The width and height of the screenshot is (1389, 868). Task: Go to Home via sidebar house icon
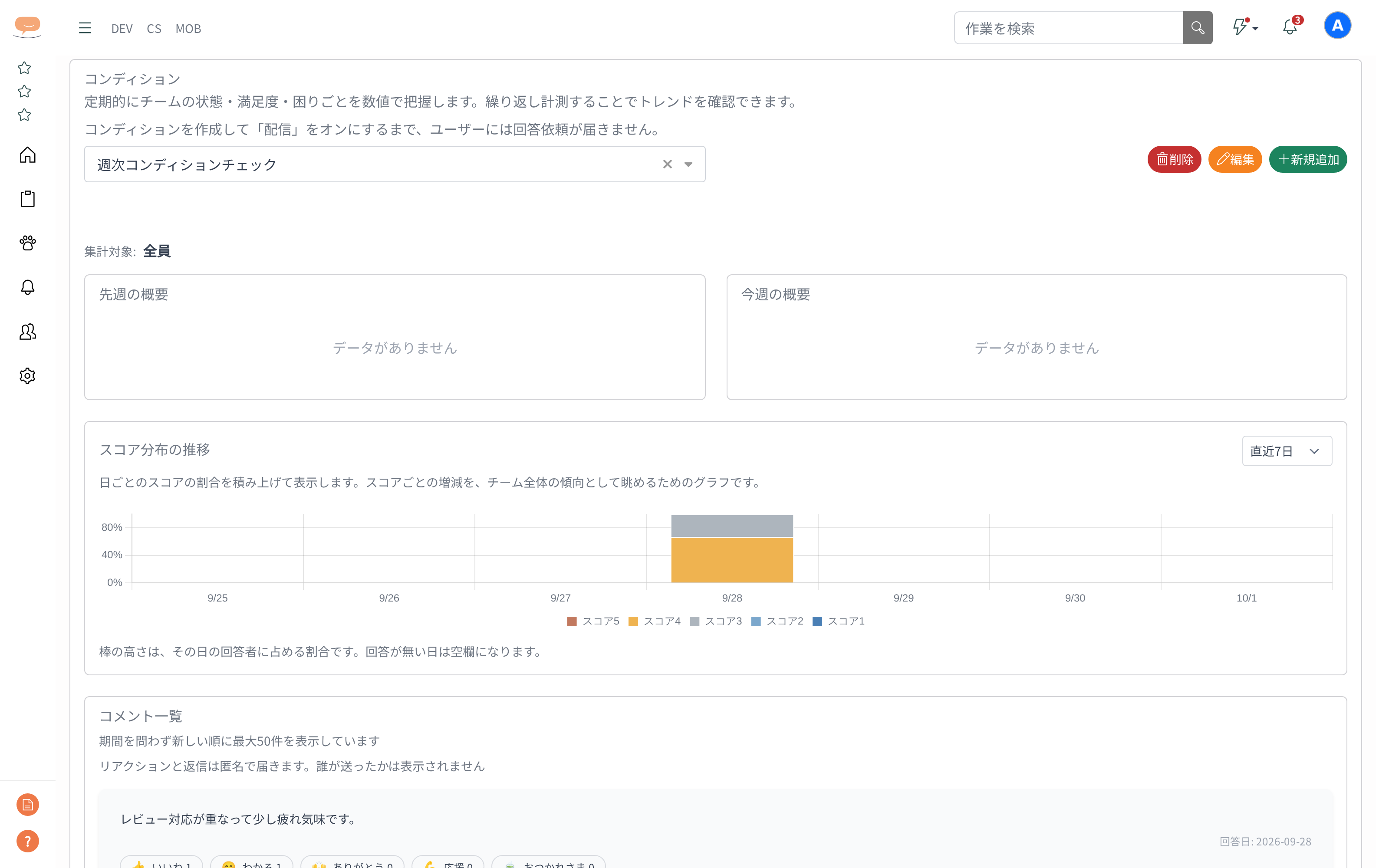[27, 155]
